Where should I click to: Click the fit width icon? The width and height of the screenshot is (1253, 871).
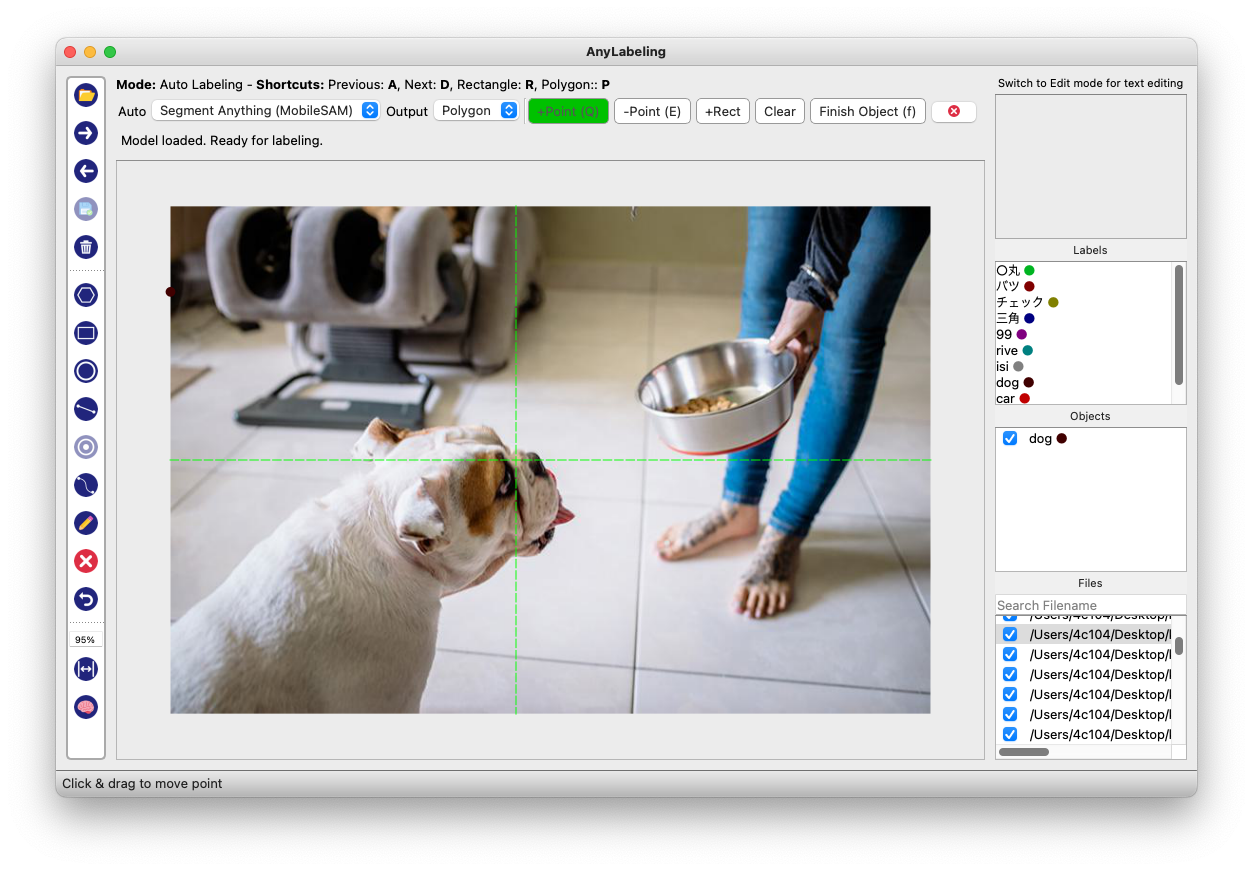tap(86, 669)
